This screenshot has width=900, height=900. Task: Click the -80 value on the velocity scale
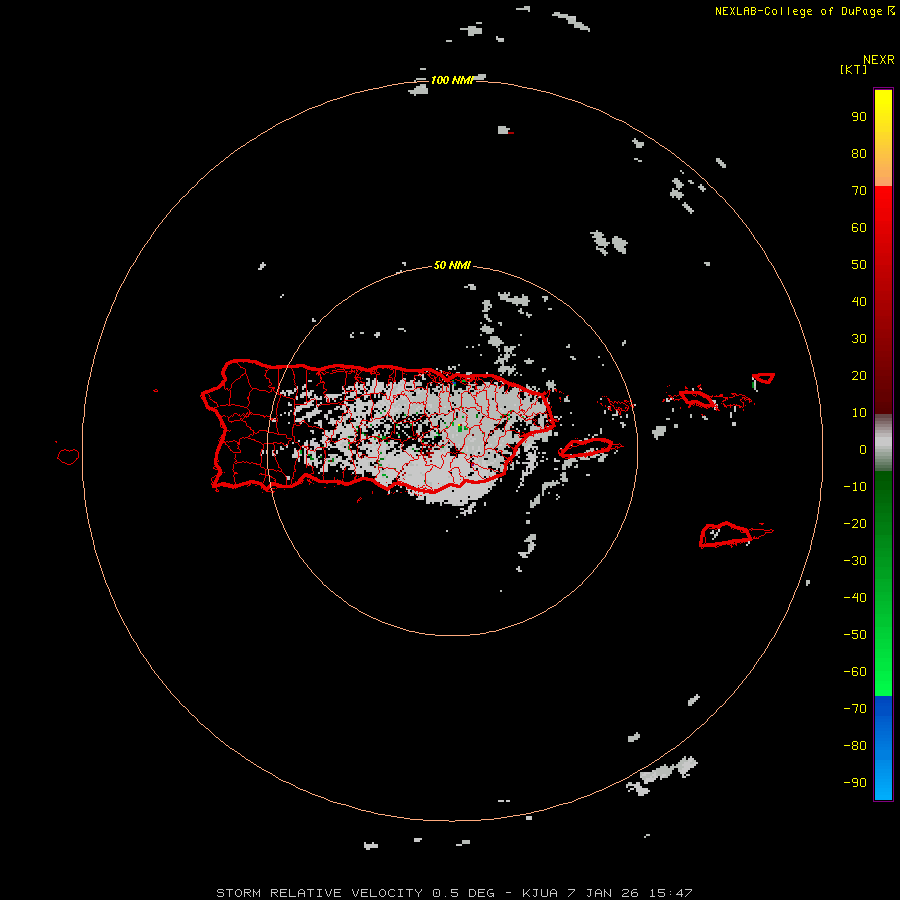[855, 746]
